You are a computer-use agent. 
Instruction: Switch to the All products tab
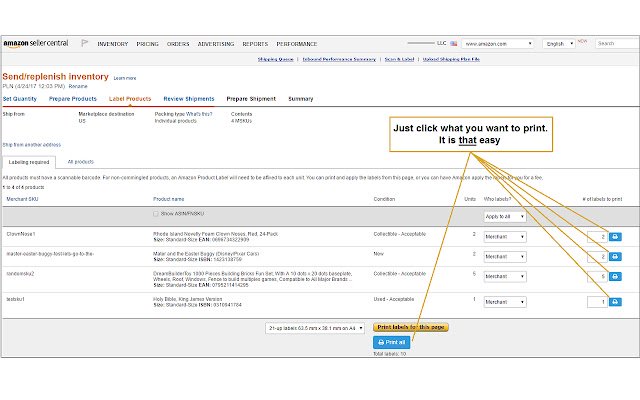[x=80, y=162]
